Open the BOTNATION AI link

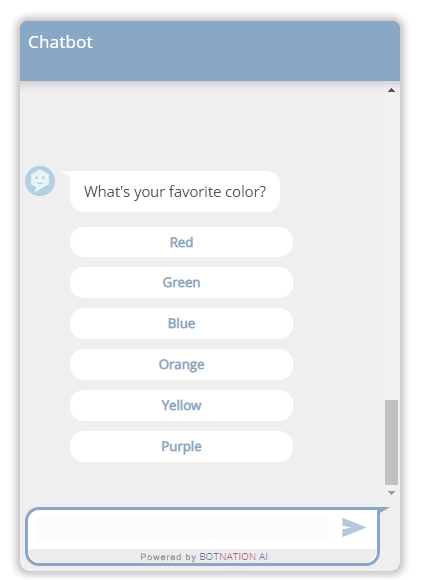click(x=233, y=557)
